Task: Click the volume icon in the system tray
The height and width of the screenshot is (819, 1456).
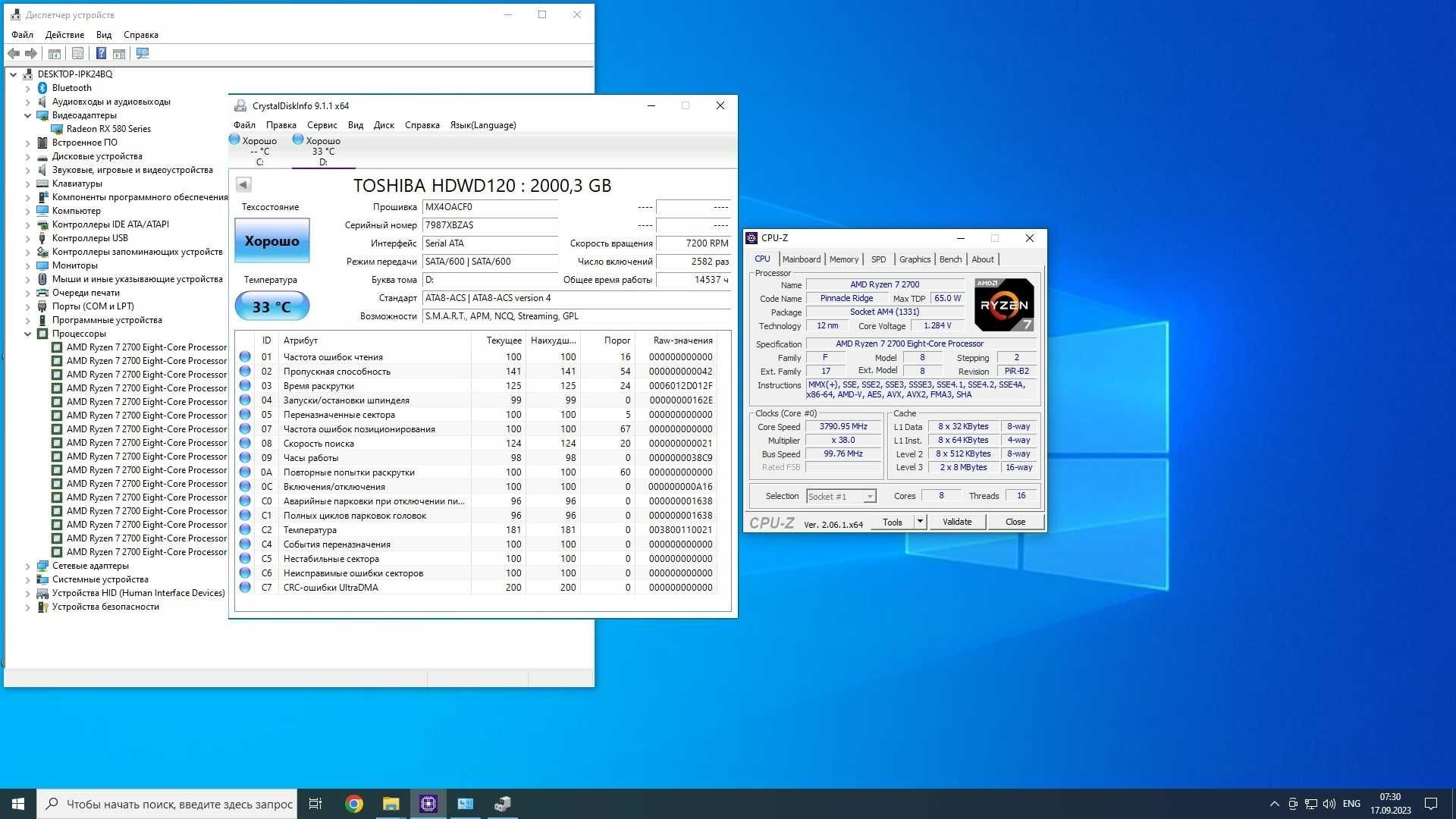Action: tap(1329, 804)
